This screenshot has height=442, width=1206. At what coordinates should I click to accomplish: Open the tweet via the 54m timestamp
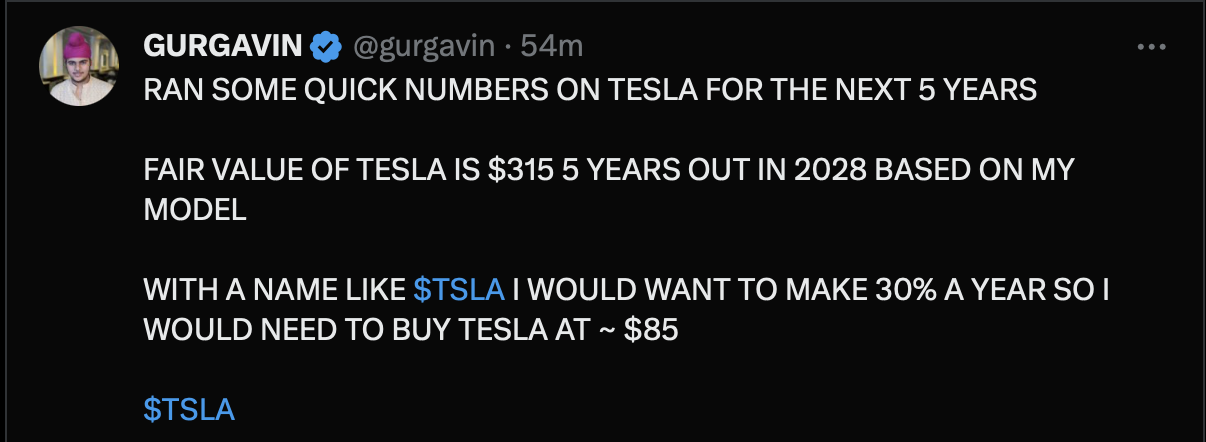tap(545, 46)
